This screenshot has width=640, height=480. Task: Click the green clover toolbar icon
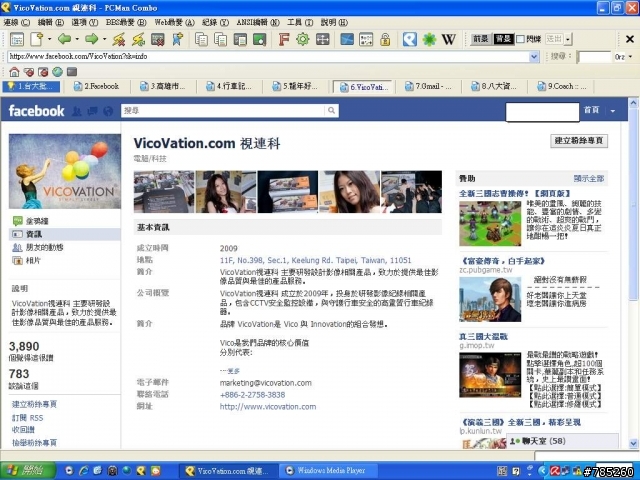(x=429, y=39)
